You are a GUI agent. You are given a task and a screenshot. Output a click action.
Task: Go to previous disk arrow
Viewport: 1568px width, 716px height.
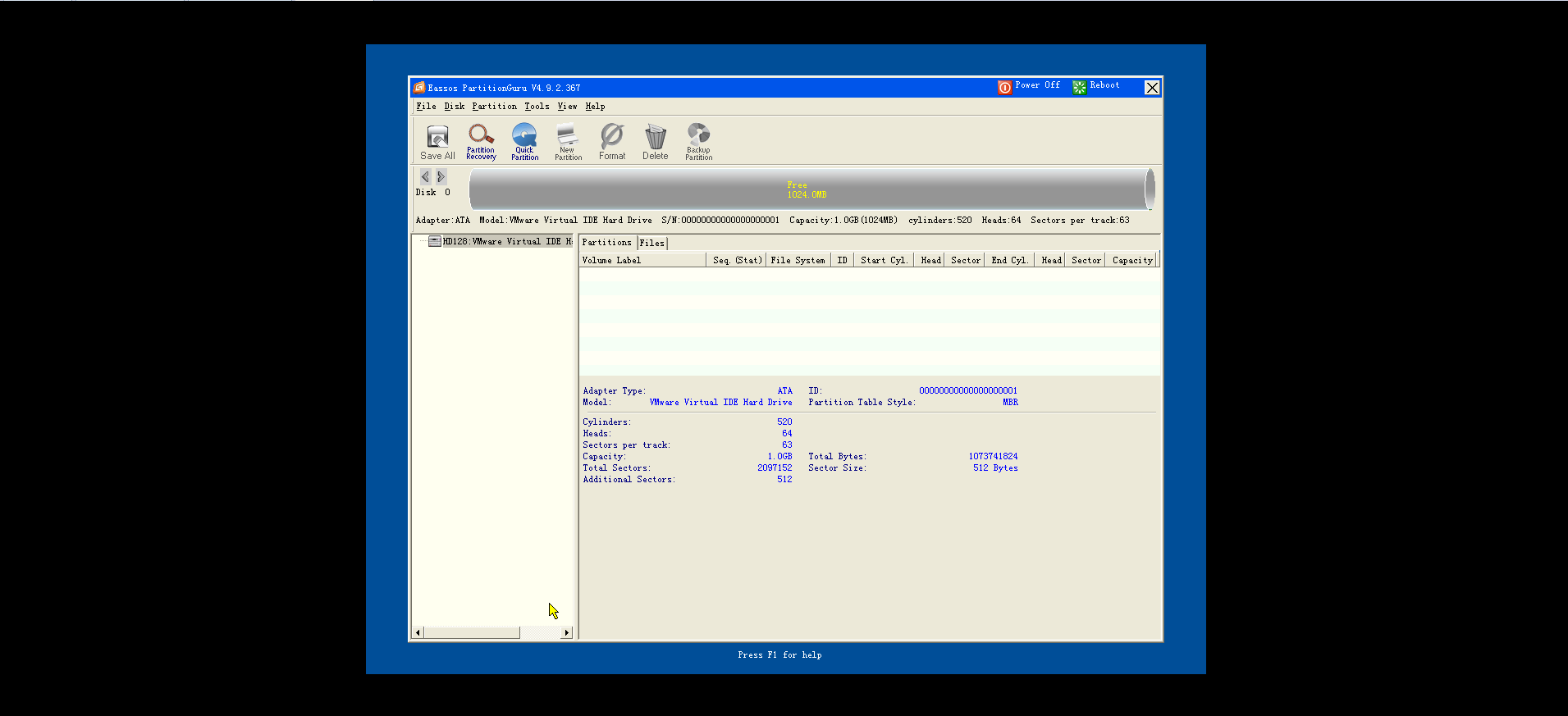(x=425, y=176)
